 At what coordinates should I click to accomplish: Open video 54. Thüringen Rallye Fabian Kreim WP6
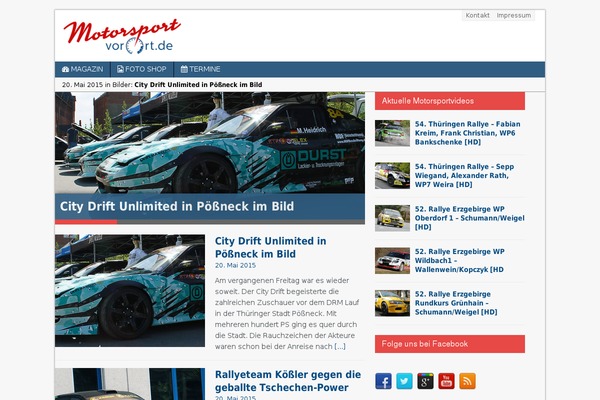pos(468,133)
